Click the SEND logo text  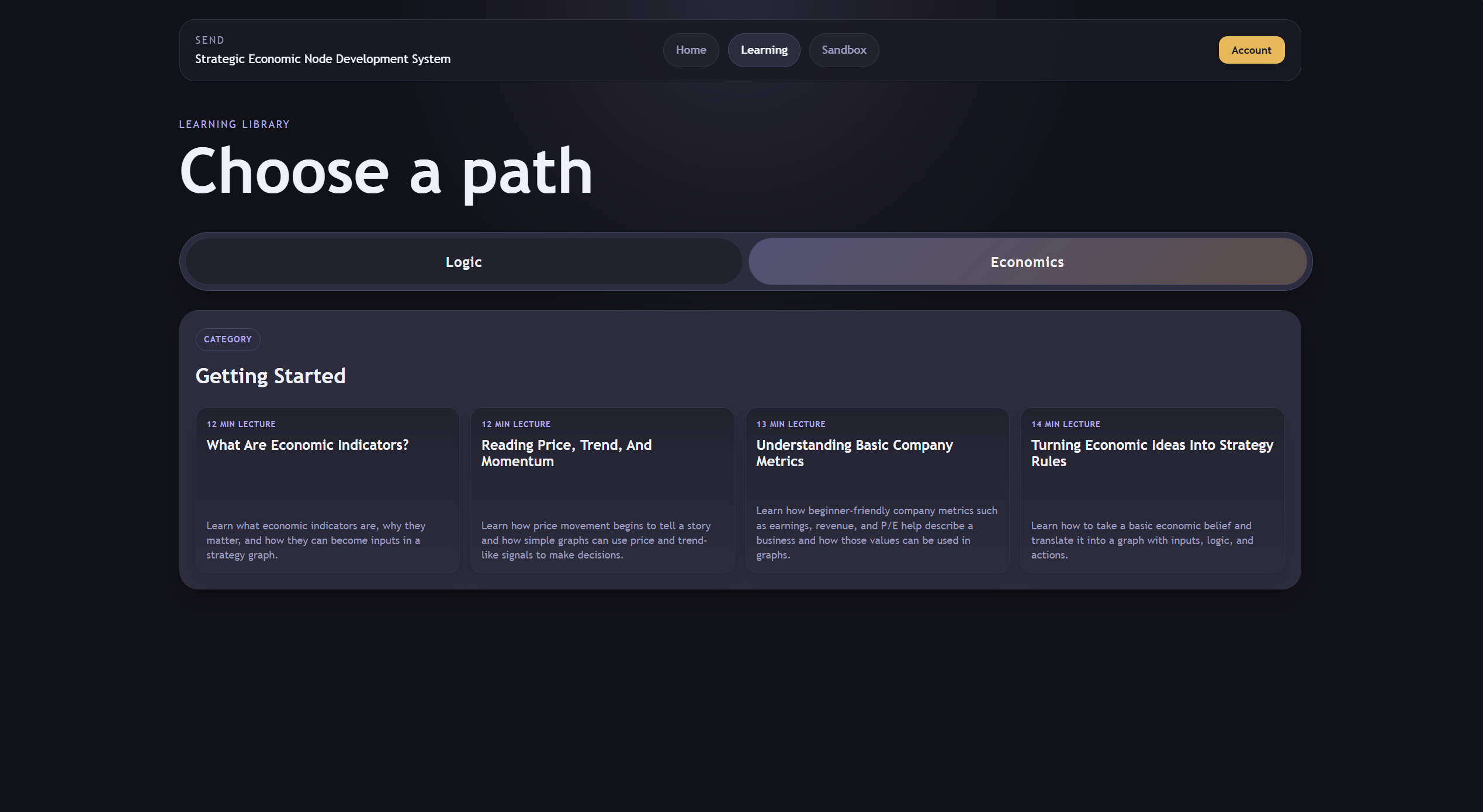click(210, 40)
